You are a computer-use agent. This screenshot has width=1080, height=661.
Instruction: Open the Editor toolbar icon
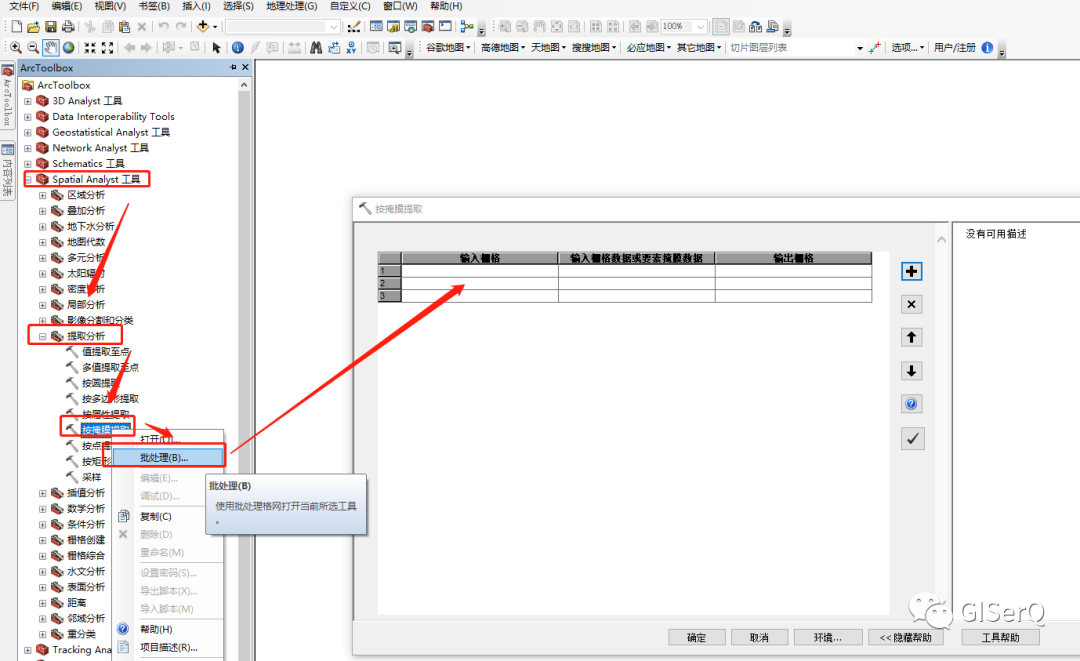click(354, 27)
